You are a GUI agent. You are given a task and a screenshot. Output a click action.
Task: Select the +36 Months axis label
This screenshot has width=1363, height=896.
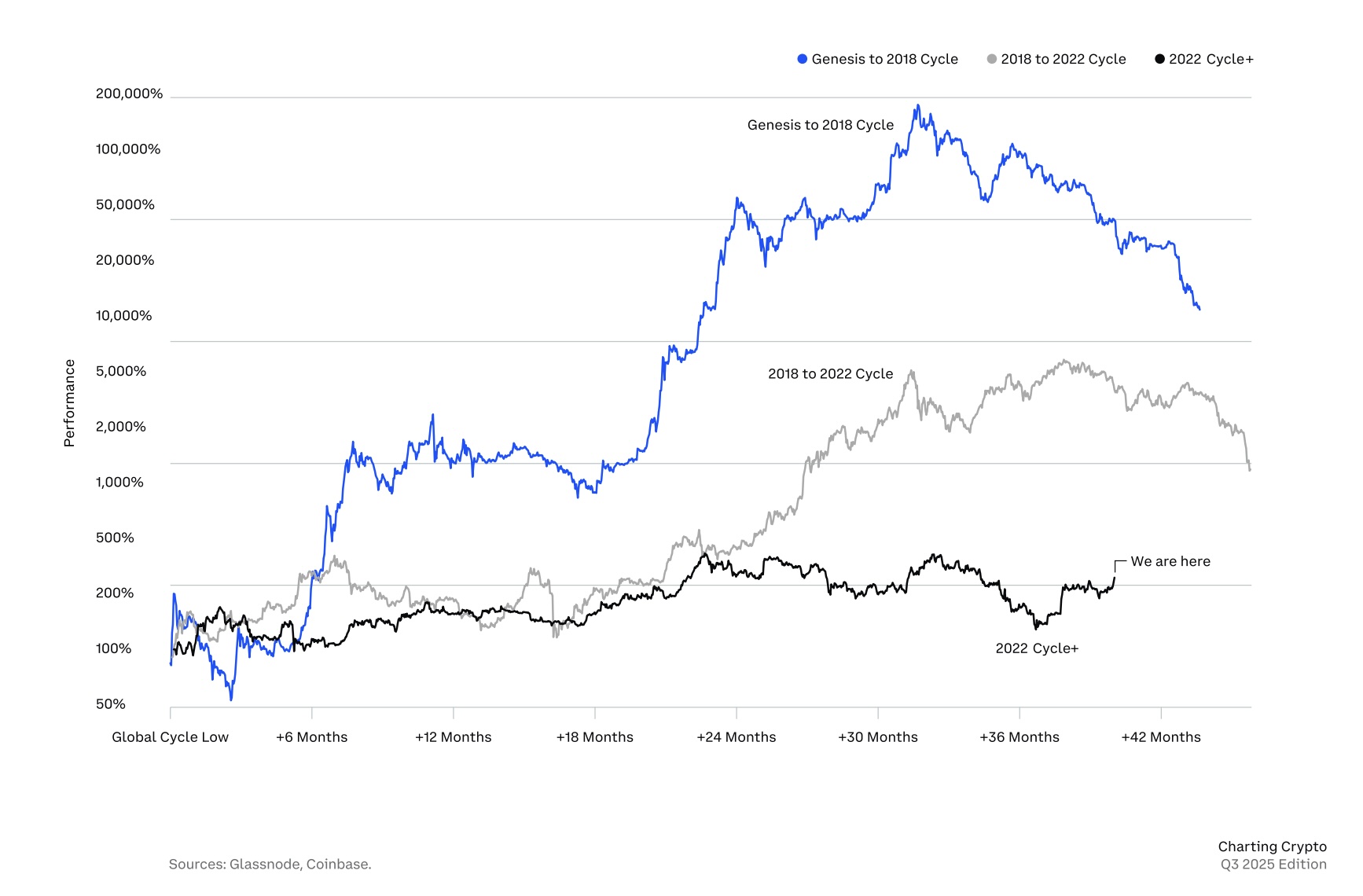(x=1019, y=737)
